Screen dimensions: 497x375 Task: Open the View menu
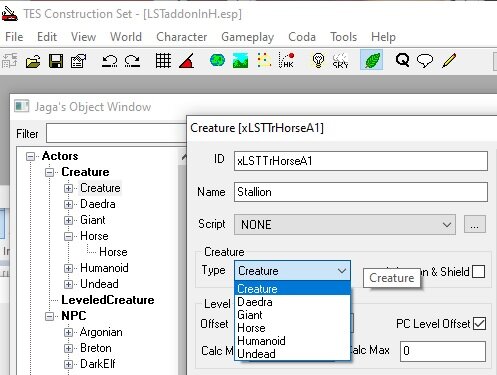pos(83,37)
